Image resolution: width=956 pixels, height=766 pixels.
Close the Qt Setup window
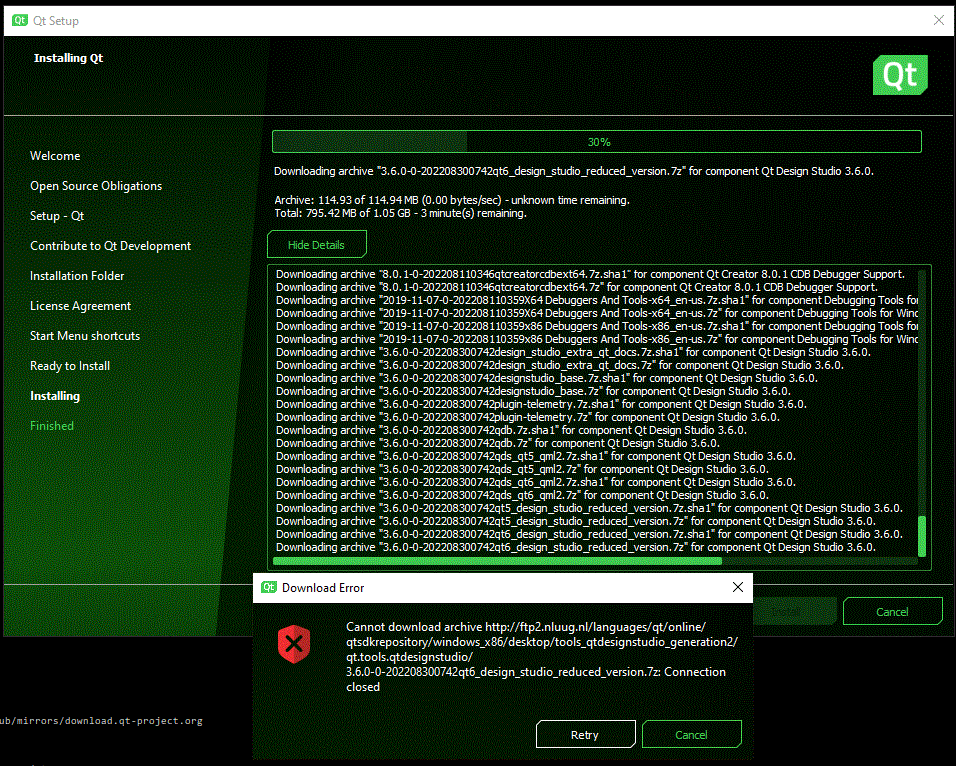(x=939, y=20)
